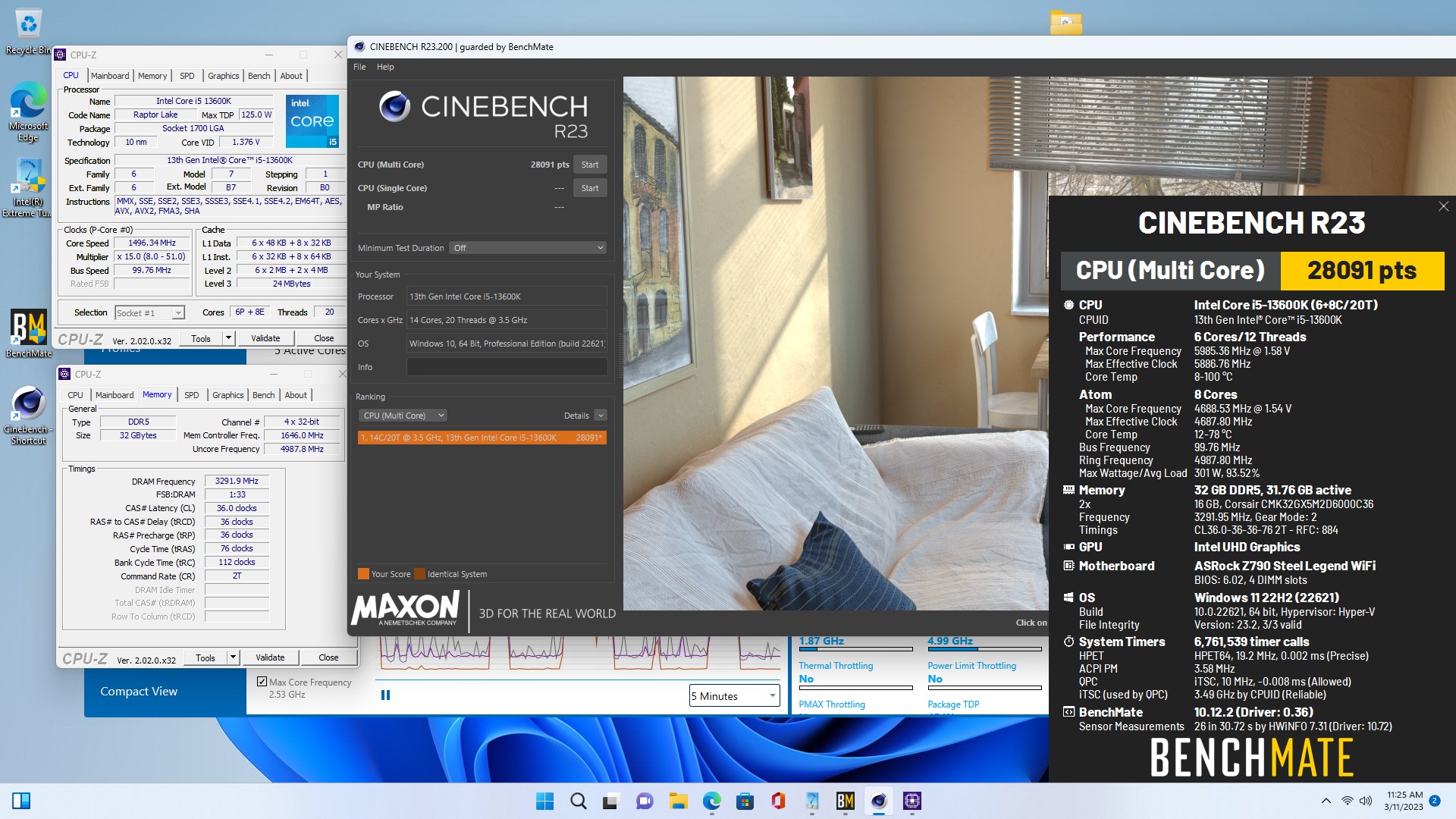Switch to CPU-Z in taskbar
Screen dimensions: 1456x819
pos(912,801)
